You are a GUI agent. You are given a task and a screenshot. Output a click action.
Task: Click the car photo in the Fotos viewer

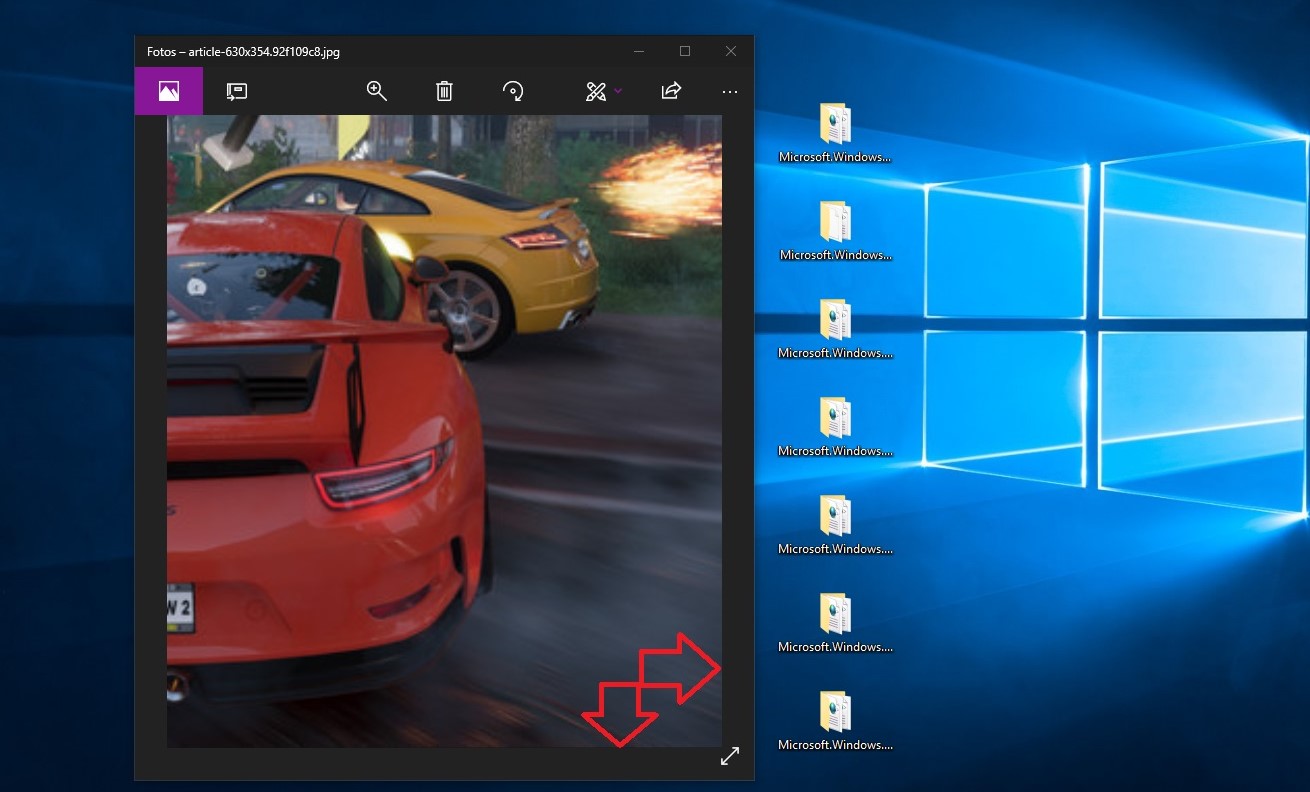[444, 431]
